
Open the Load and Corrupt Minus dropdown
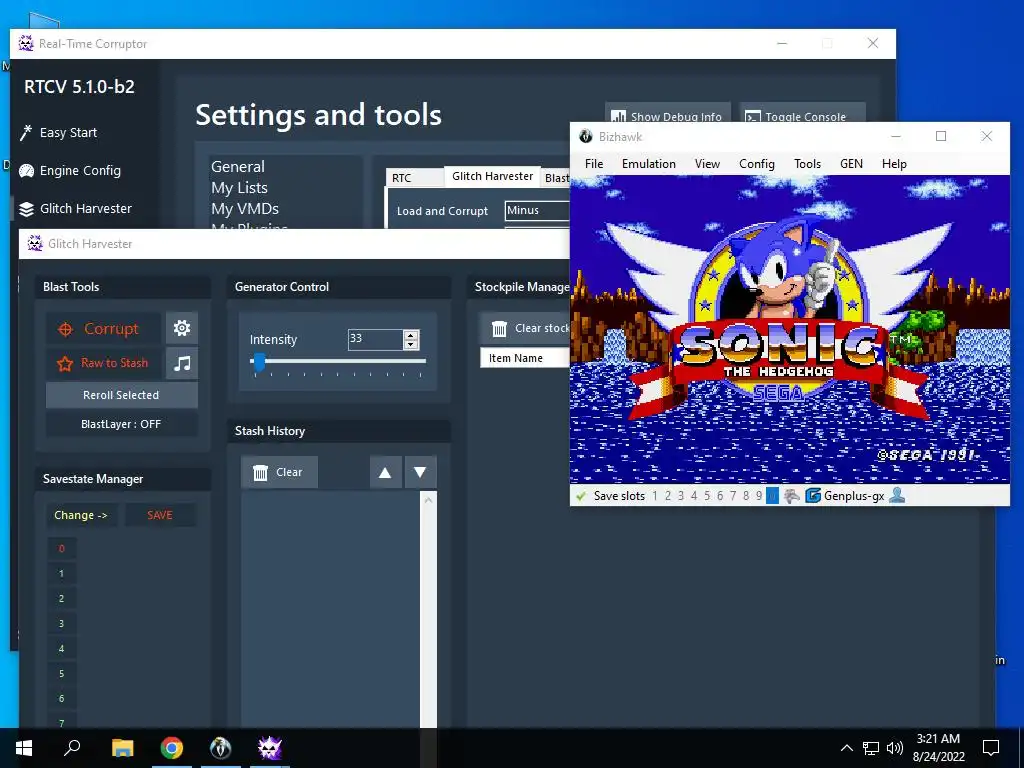pyautogui.click(x=537, y=210)
